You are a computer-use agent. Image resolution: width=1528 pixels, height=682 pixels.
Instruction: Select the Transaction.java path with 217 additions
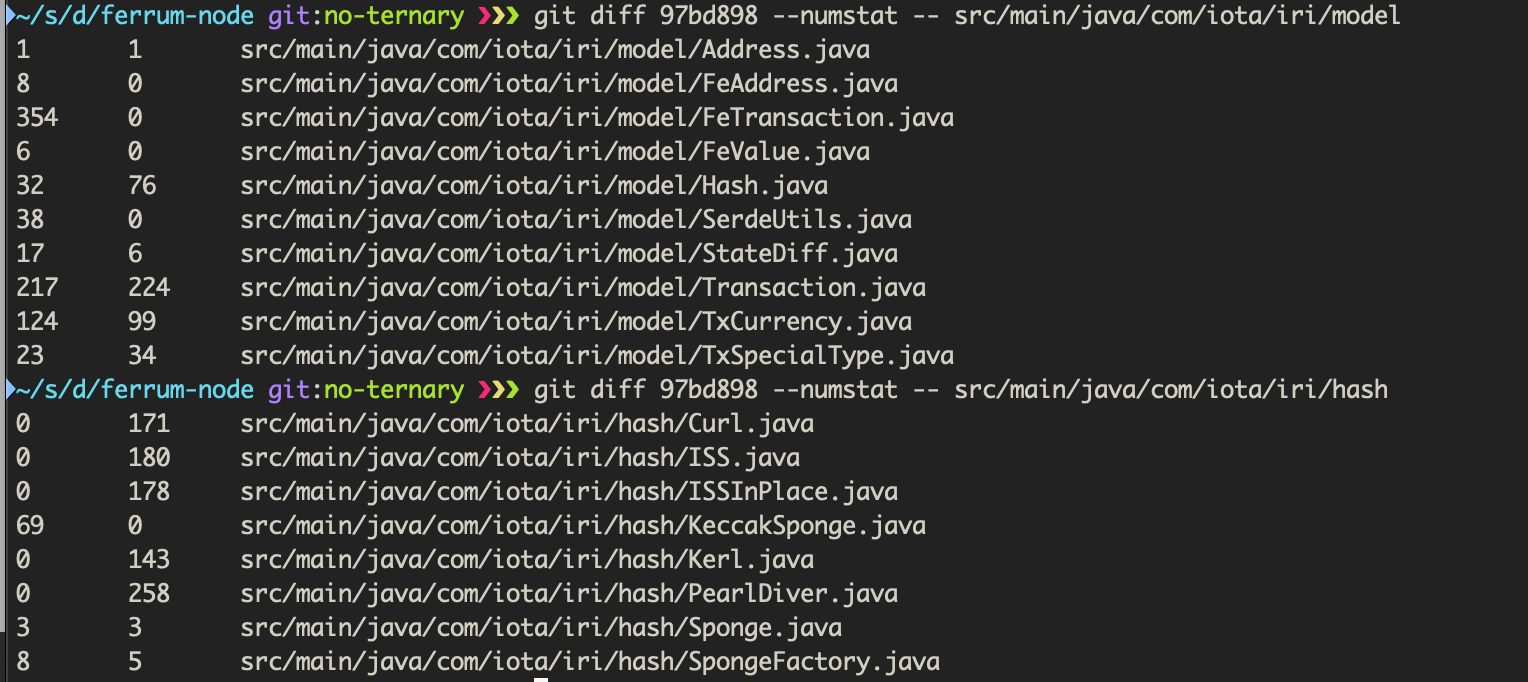(583, 288)
